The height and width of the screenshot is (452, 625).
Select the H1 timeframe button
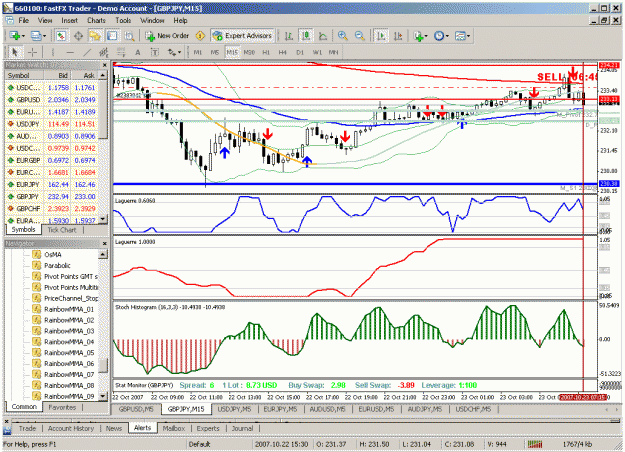pos(266,52)
